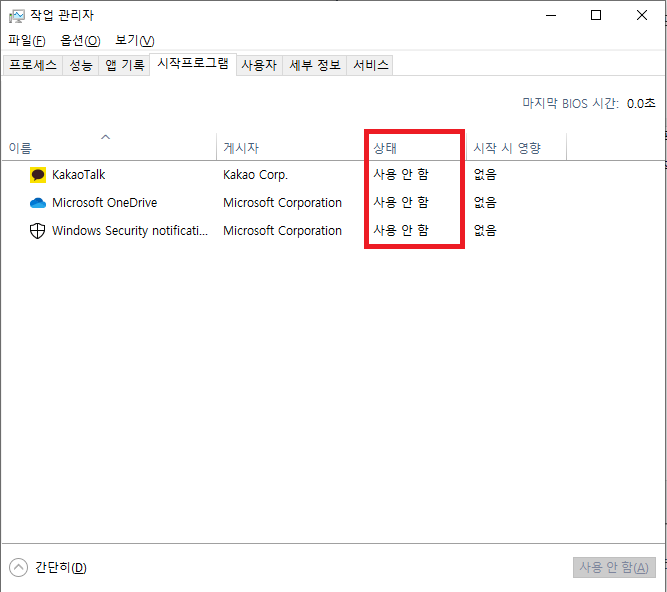Click the Task Manager title bar icon
This screenshot has width=667, height=592.
pyautogui.click(x=17, y=16)
